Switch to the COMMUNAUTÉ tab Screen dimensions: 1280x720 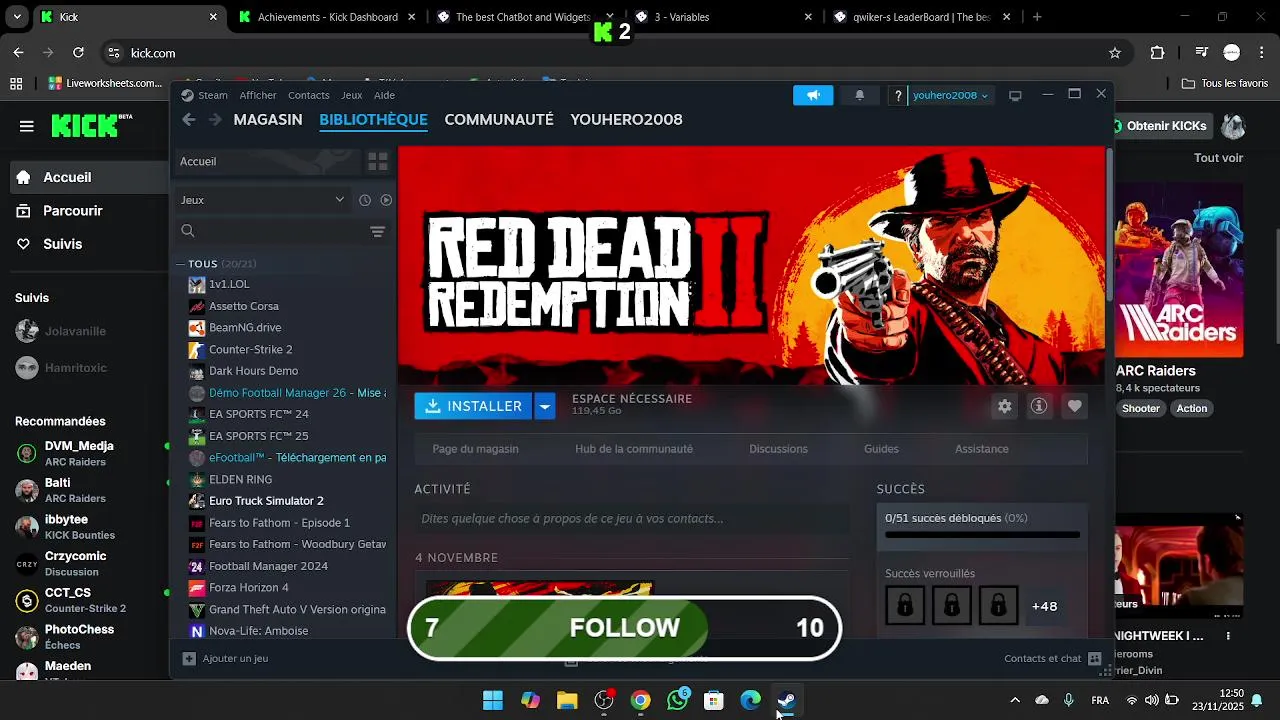[x=499, y=120]
